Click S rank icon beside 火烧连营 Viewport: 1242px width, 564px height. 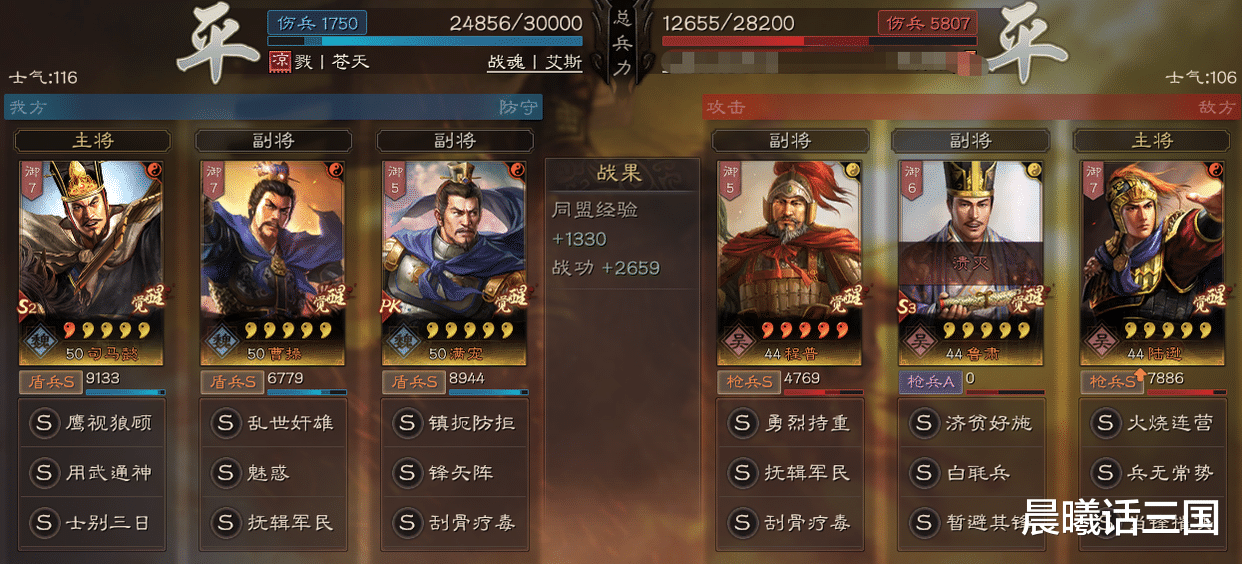1105,423
